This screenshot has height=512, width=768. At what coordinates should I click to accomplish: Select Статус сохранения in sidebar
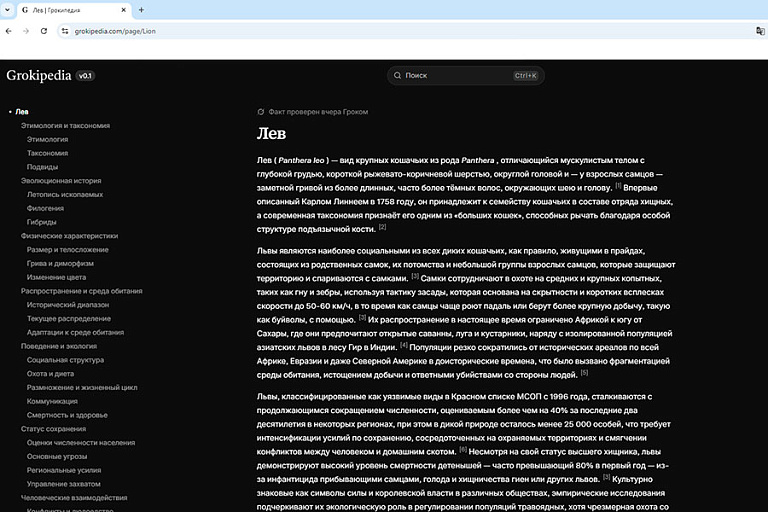pos(54,428)
